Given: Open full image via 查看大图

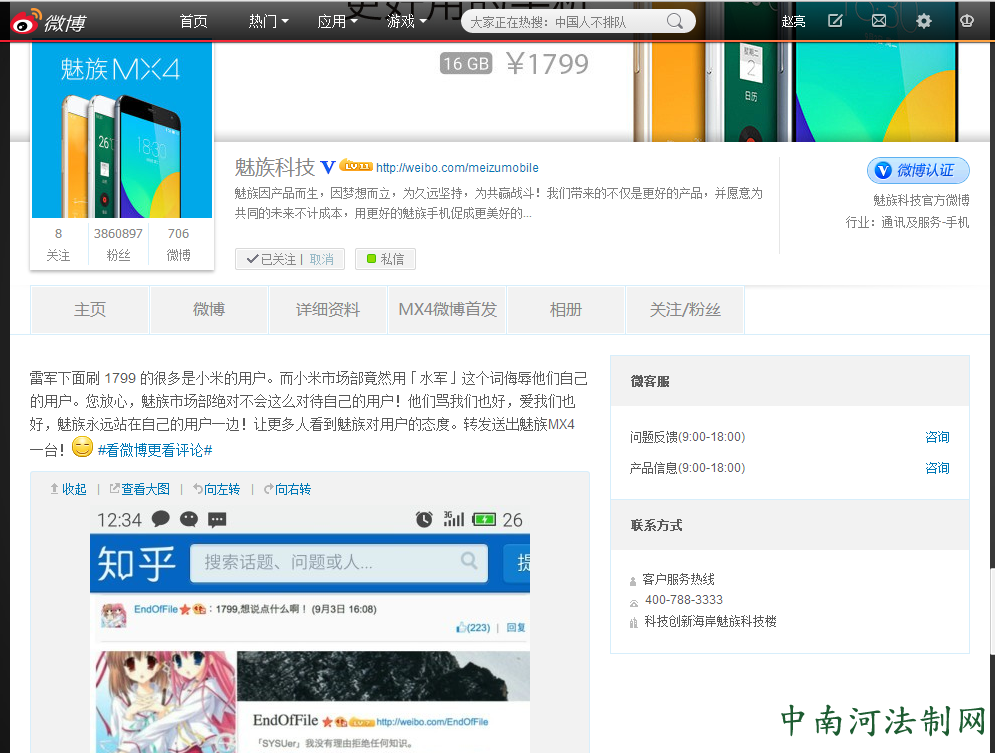Looking at the screenshot, I should click(140, 489).
